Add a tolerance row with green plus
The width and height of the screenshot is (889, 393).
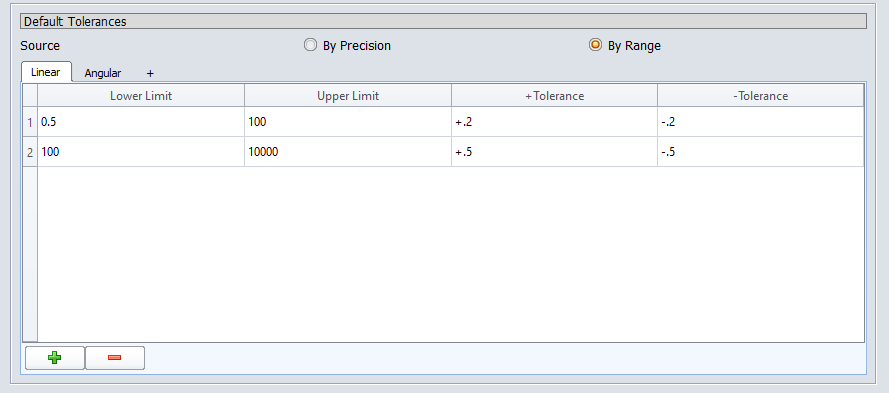[x=55, y=358]
